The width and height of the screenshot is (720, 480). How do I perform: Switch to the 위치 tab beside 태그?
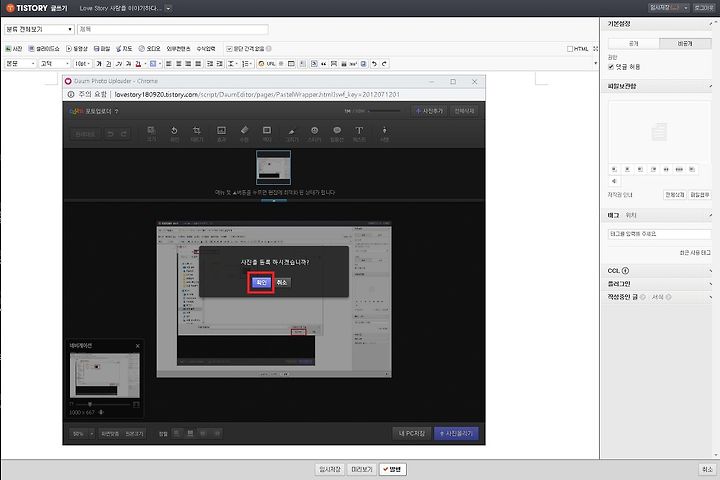(x=631, y=215)
